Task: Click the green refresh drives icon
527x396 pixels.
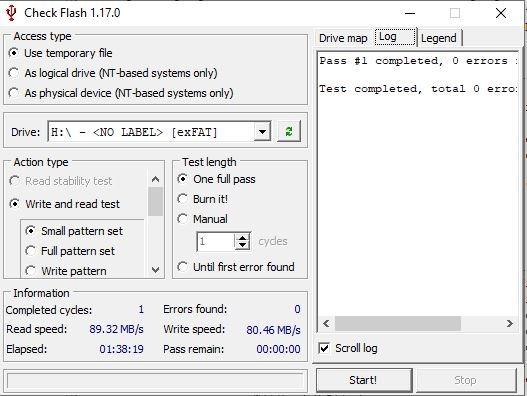Action: [x=289, y=131]
